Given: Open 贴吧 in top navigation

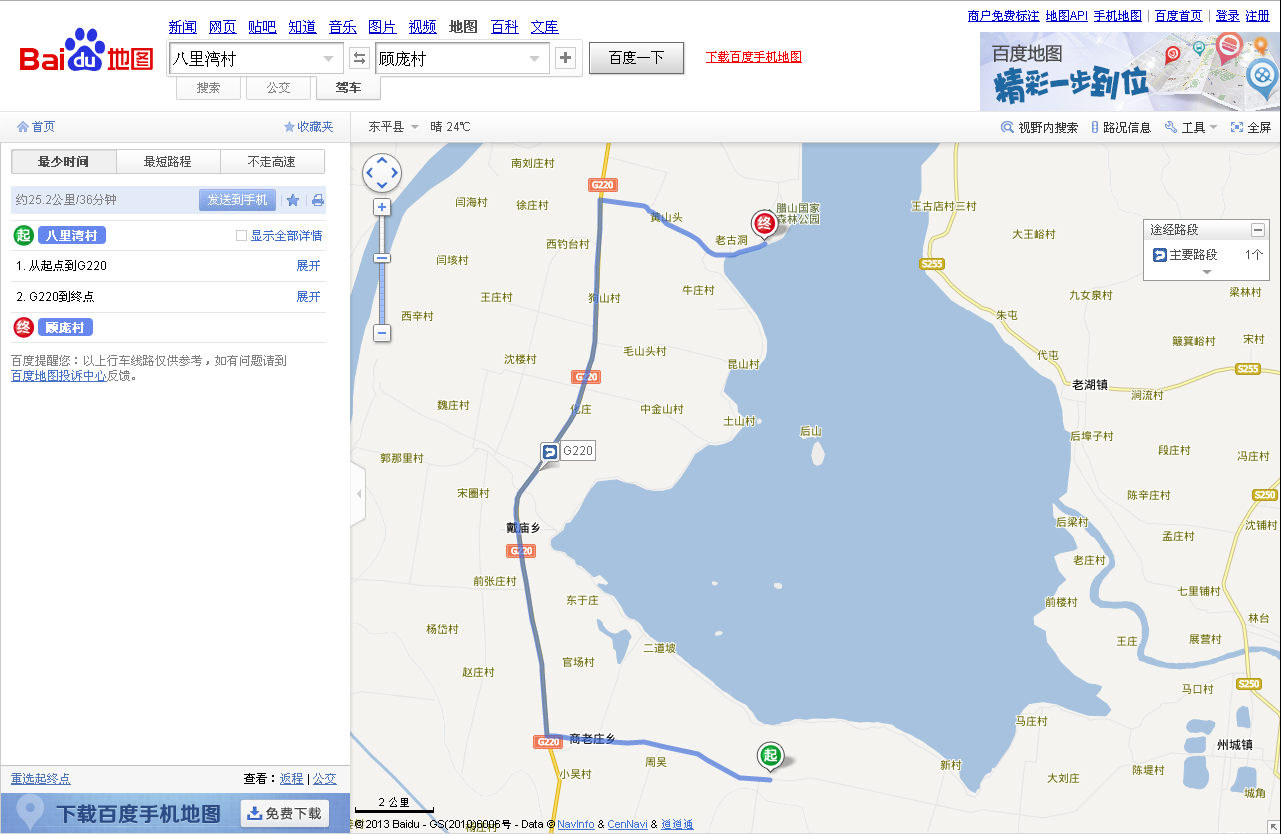Looking at the screenshot, I should [262, 27].
